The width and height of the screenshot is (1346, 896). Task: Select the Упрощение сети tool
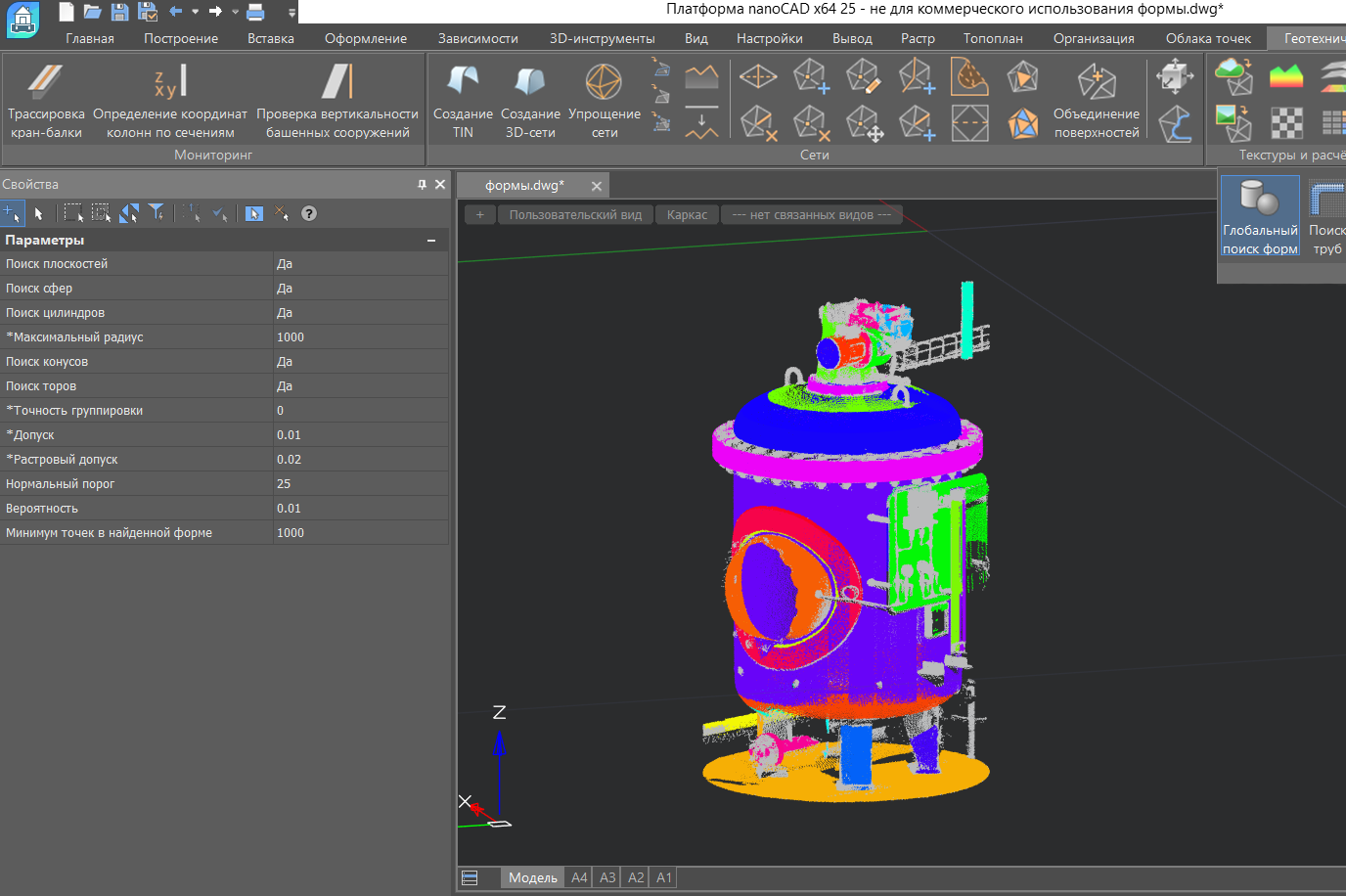[x=604, y=98]
